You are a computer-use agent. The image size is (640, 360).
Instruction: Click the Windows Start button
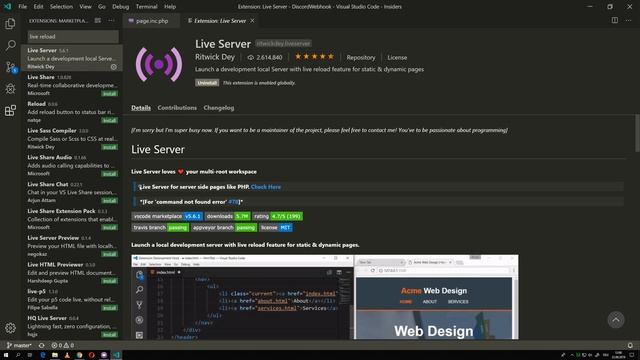[x=6, y=355]
